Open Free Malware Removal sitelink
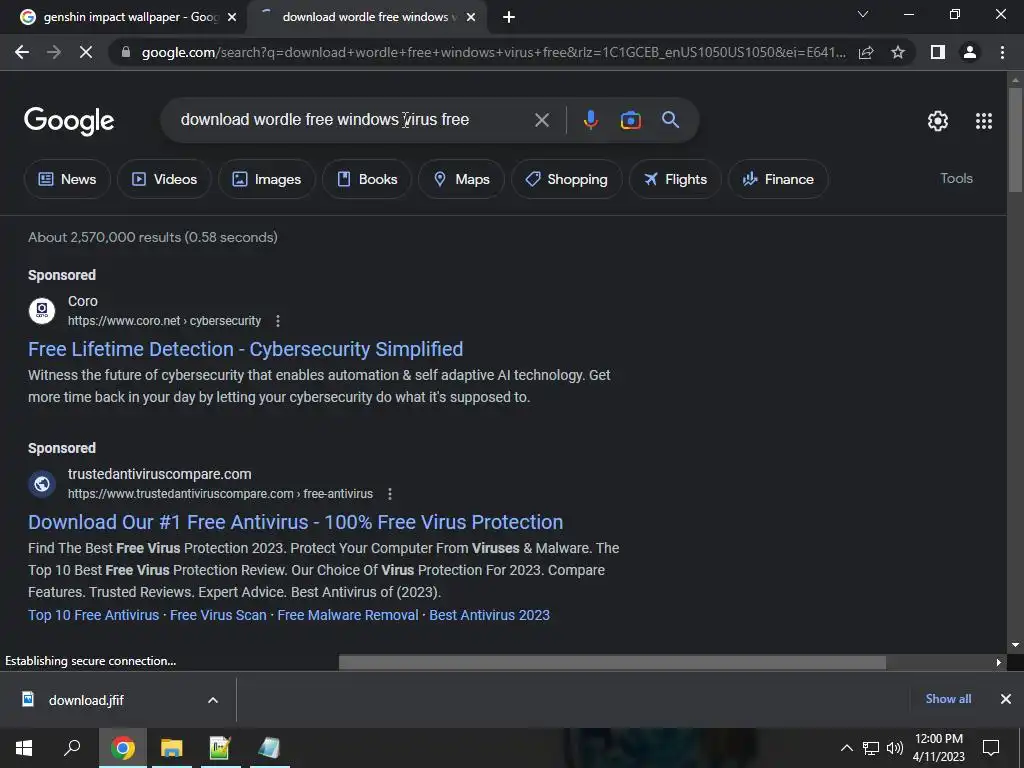This screenshot has height=768, width=1024. click(x=348, y=615)
